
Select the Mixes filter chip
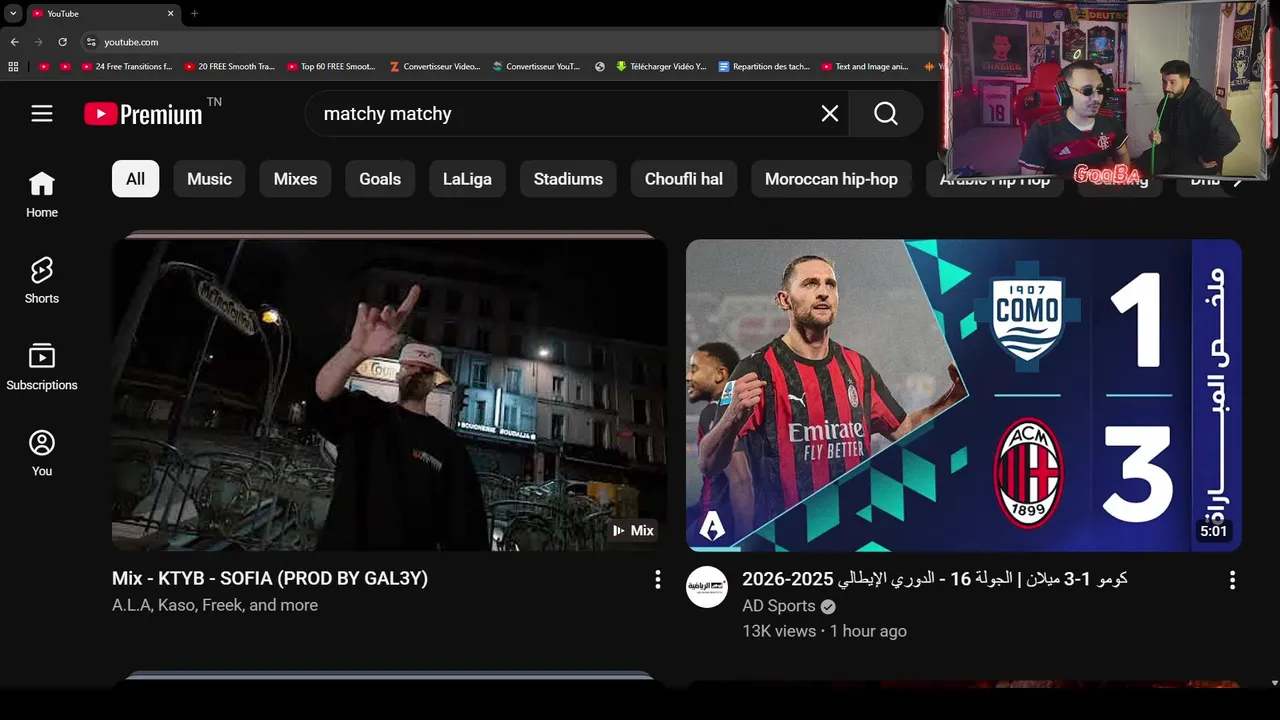pos(295,179)
